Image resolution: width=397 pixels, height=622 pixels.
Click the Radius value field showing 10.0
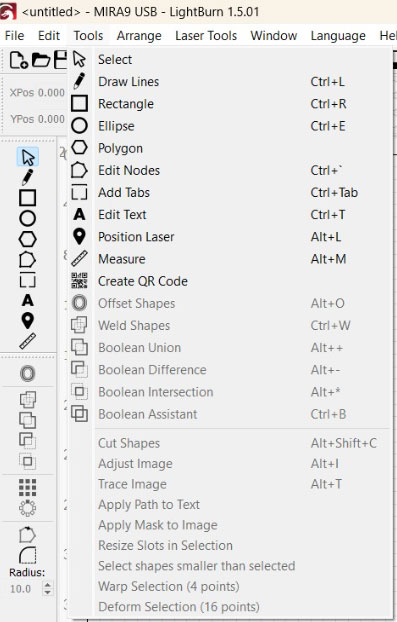pos(25,589)
